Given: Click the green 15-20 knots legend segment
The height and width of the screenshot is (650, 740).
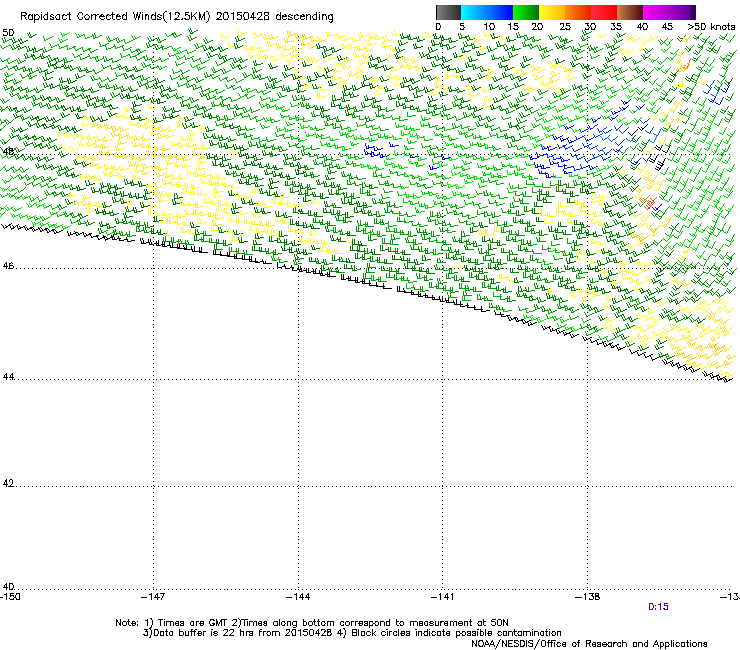Looking at the screenshot, I should 526,12.
